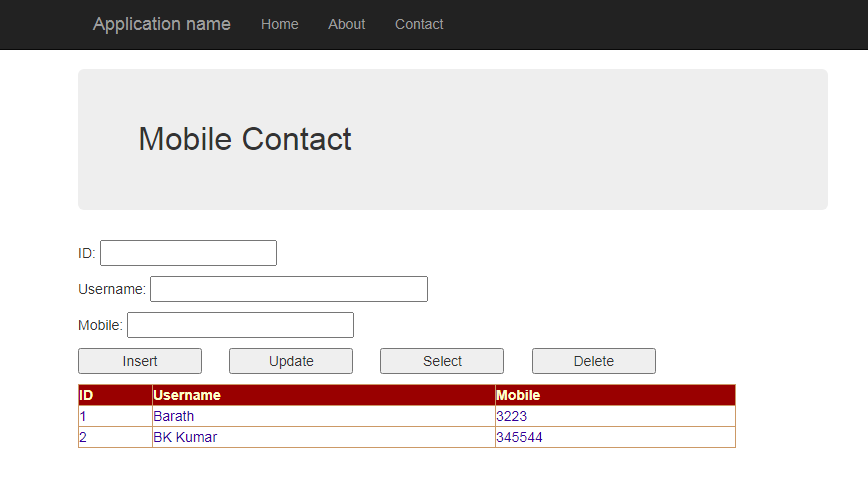The image size is (868, 501).
Task: Hit the Select button
Action: pyautogui.click(x=442, y=361)
